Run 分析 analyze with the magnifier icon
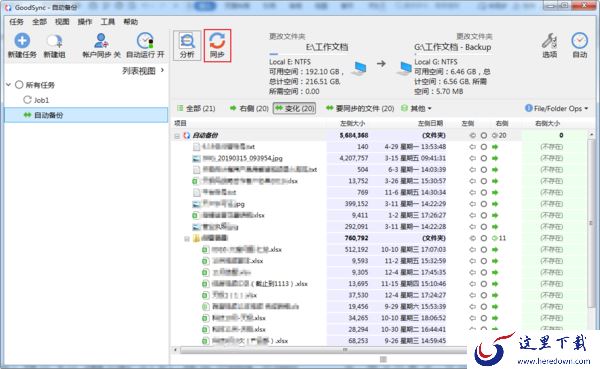The image size is (600, 369). click(187, 41)
